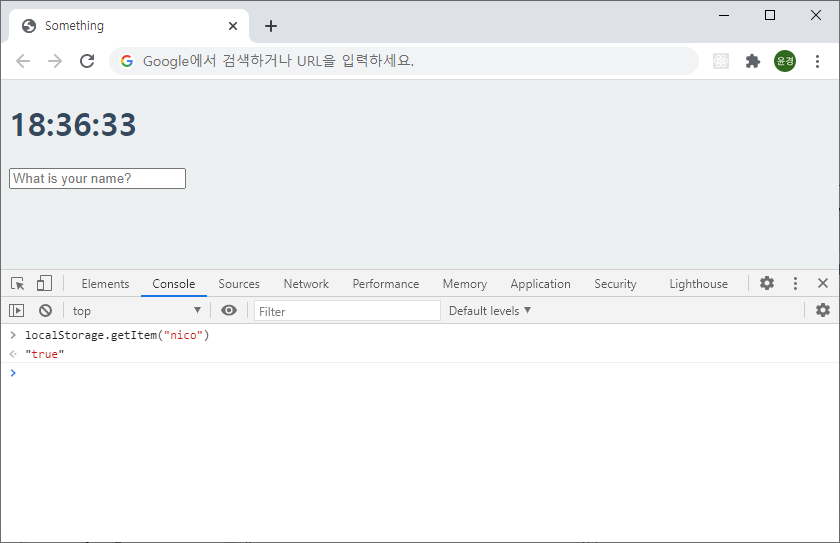This screenshot has height=543, width=840.
Task: Activate the inspect element picker
Action: click(18, 283)
